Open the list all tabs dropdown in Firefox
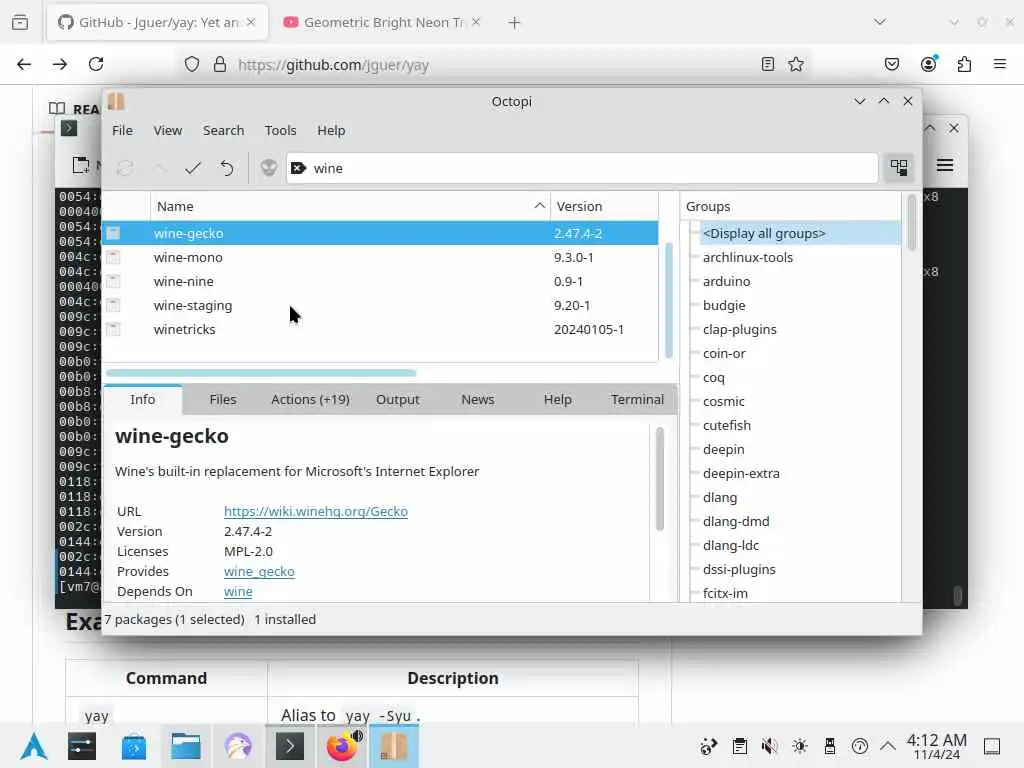The width and height of the screenshot is (1024, 768). click(880, 22)
